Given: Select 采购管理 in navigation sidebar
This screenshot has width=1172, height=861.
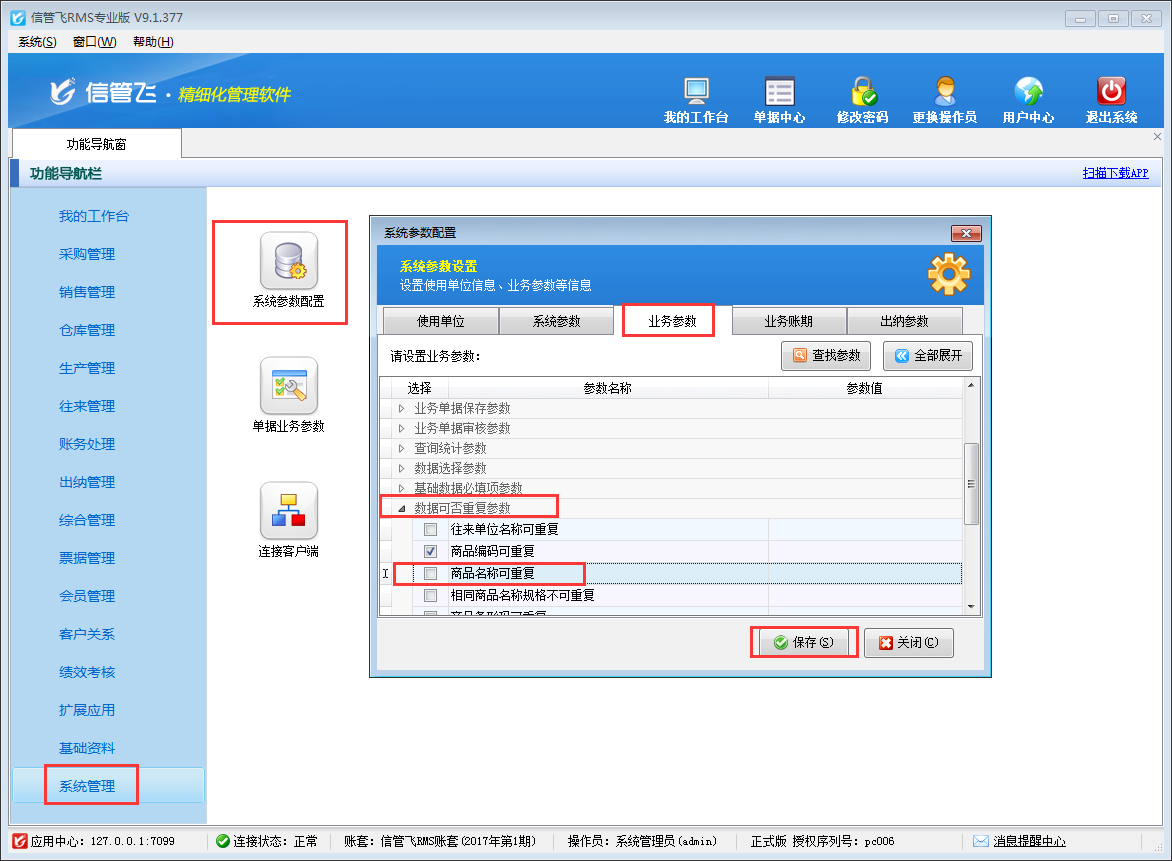Looking at the screenshot, I should [87, 254].
